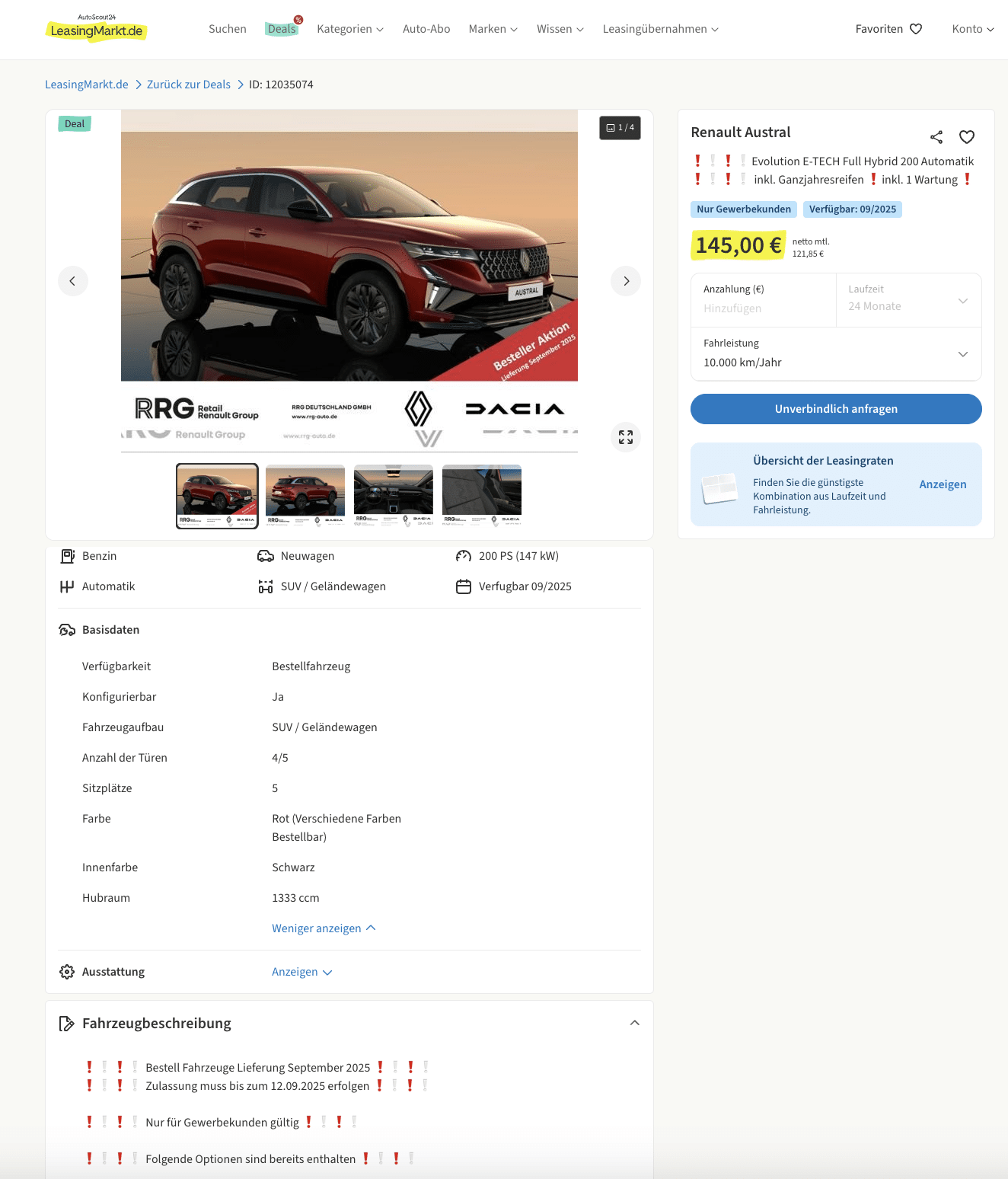Select the interior dashboard thumbnail
Screen dimensions: 1008x1179
click(x=394, y=496)
